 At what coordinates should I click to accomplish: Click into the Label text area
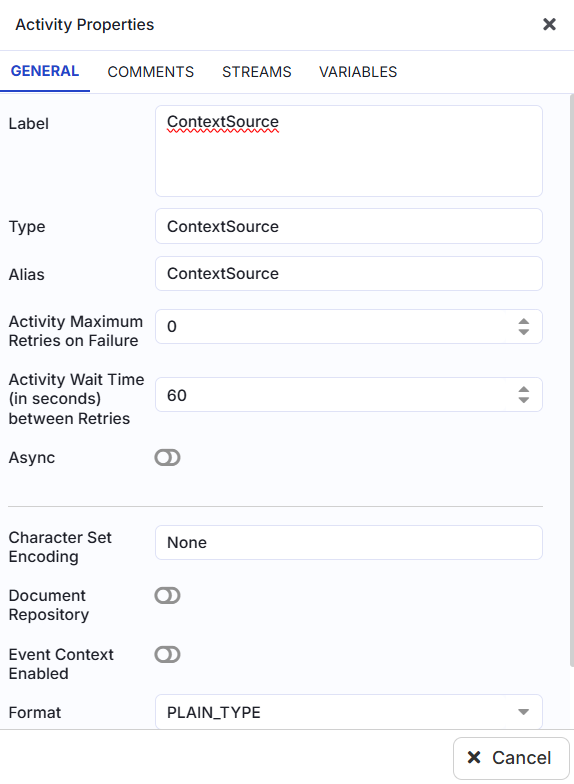pyautogui.click(x=348, y=151)
